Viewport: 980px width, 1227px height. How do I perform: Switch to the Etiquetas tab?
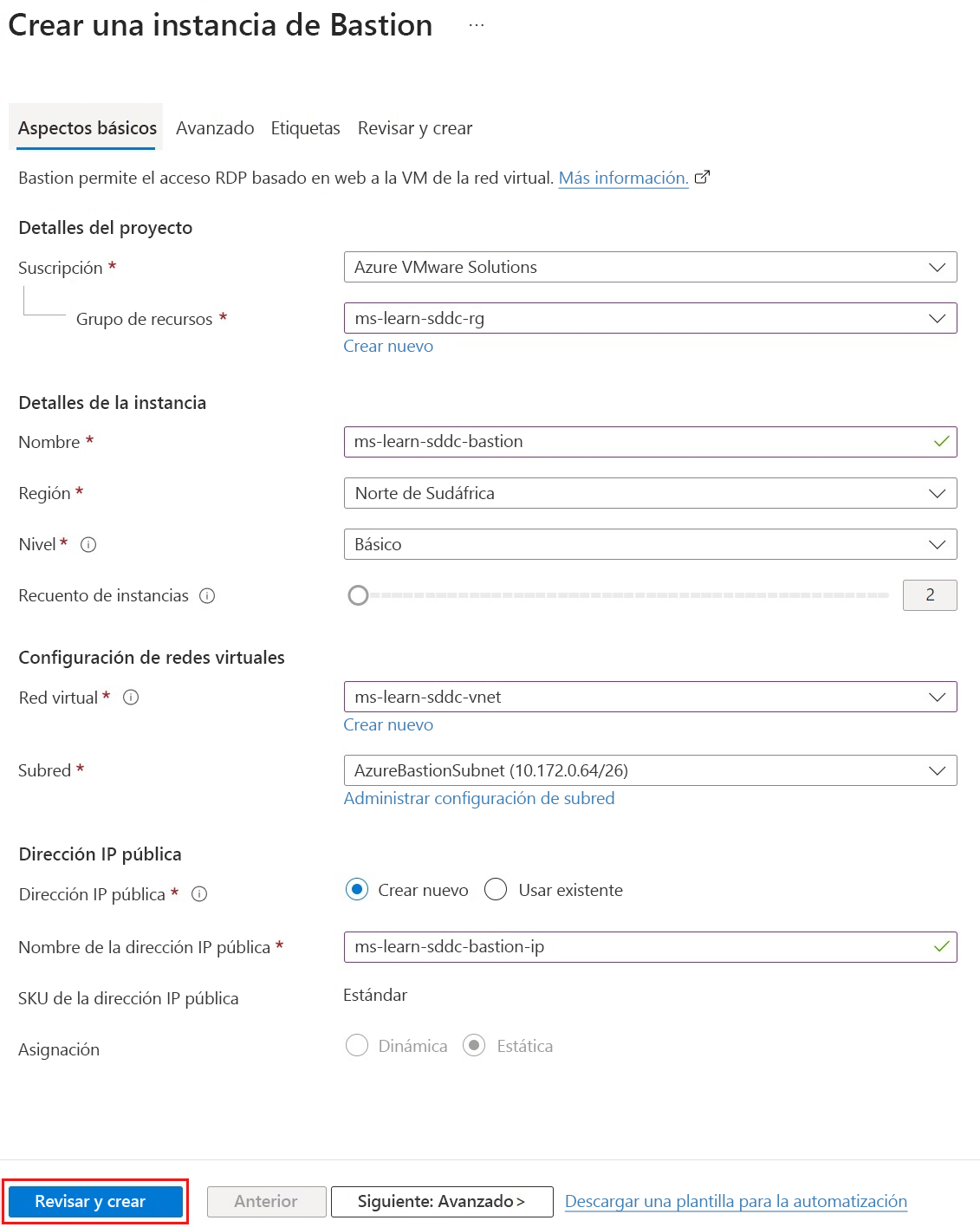tap(305, 127)
